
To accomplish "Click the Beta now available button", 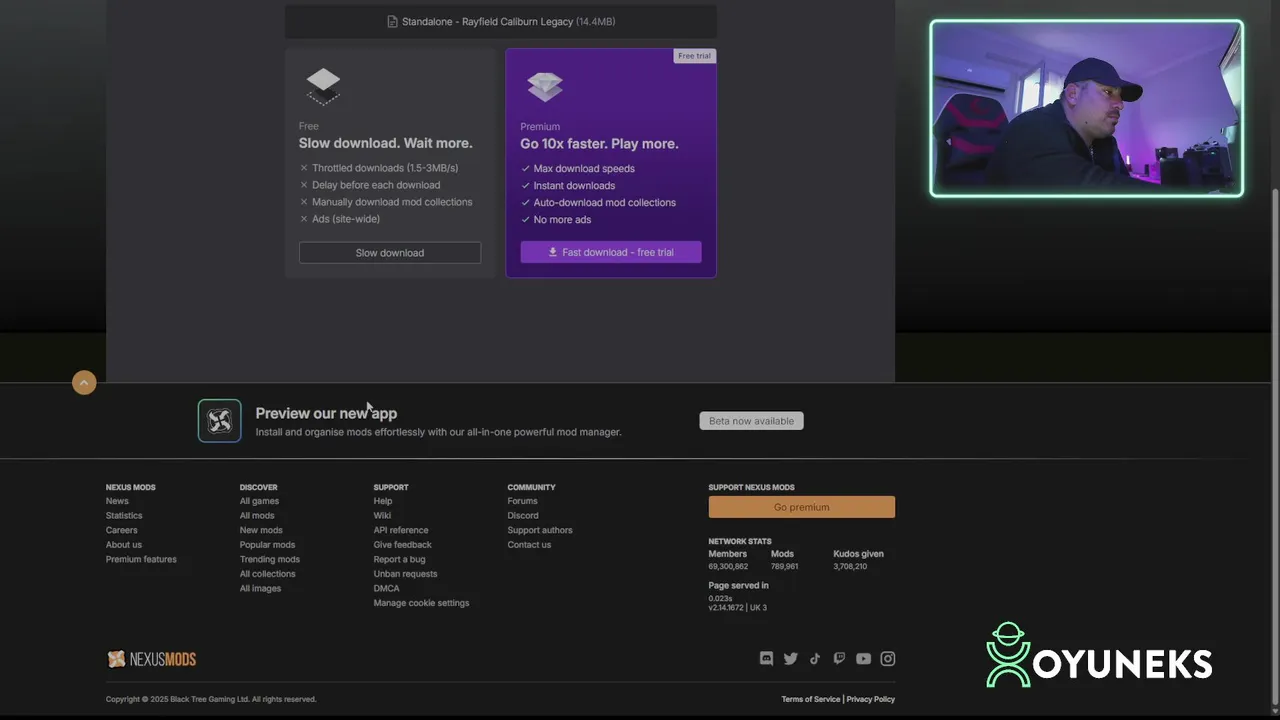I will click(751, 421).
